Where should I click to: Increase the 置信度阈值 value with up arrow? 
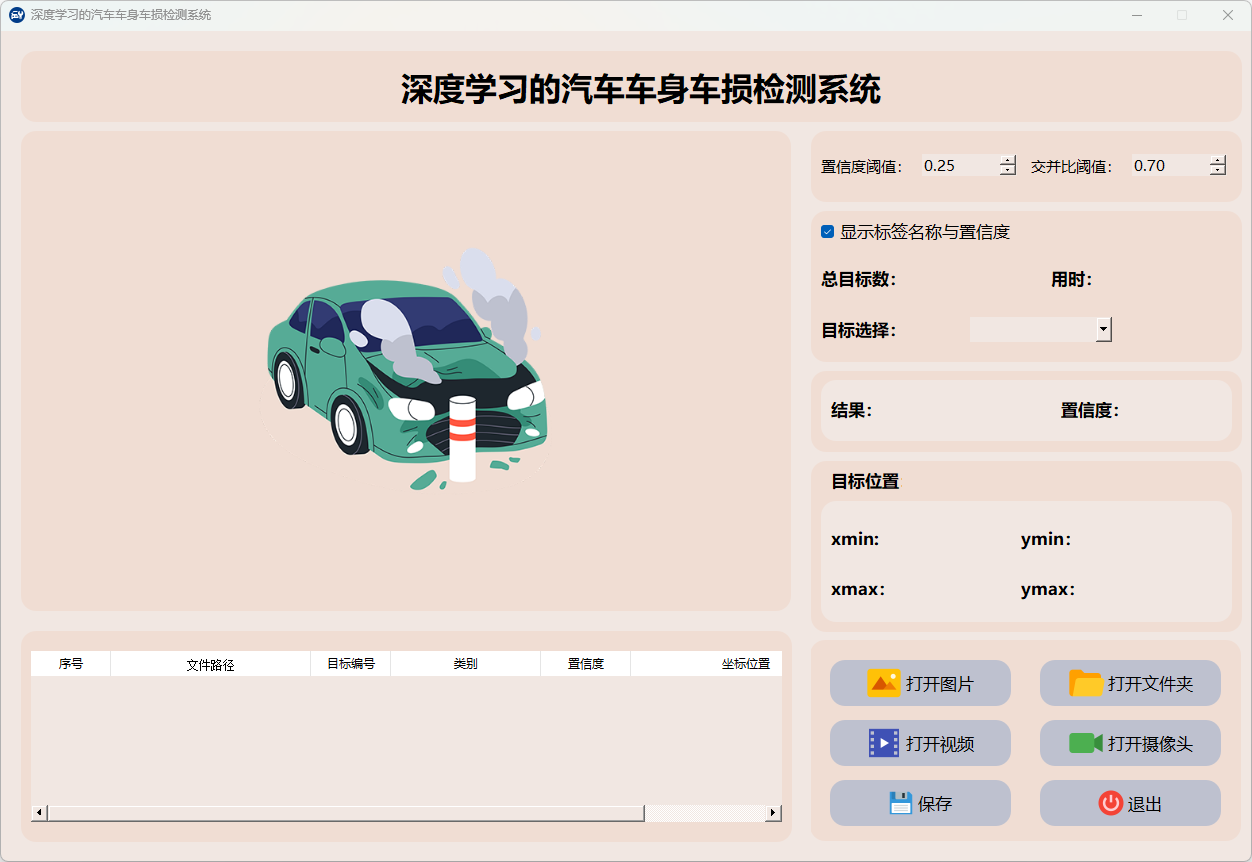coord(1007,161)
